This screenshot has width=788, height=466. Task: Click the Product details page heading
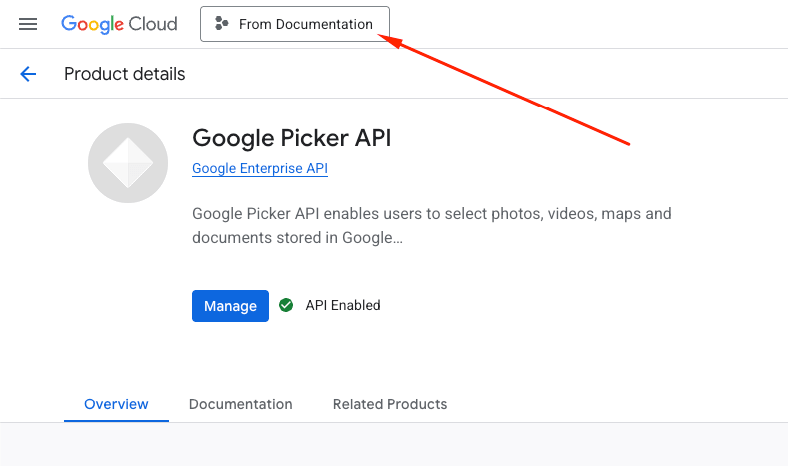pos(124,74)
